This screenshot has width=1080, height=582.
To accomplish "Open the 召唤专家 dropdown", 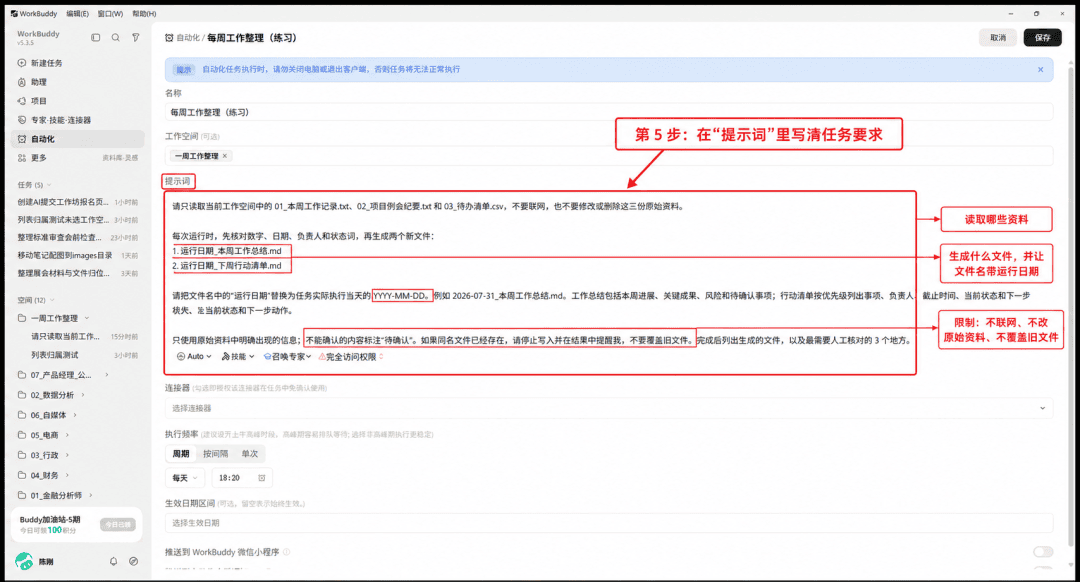I will [287, 357].
